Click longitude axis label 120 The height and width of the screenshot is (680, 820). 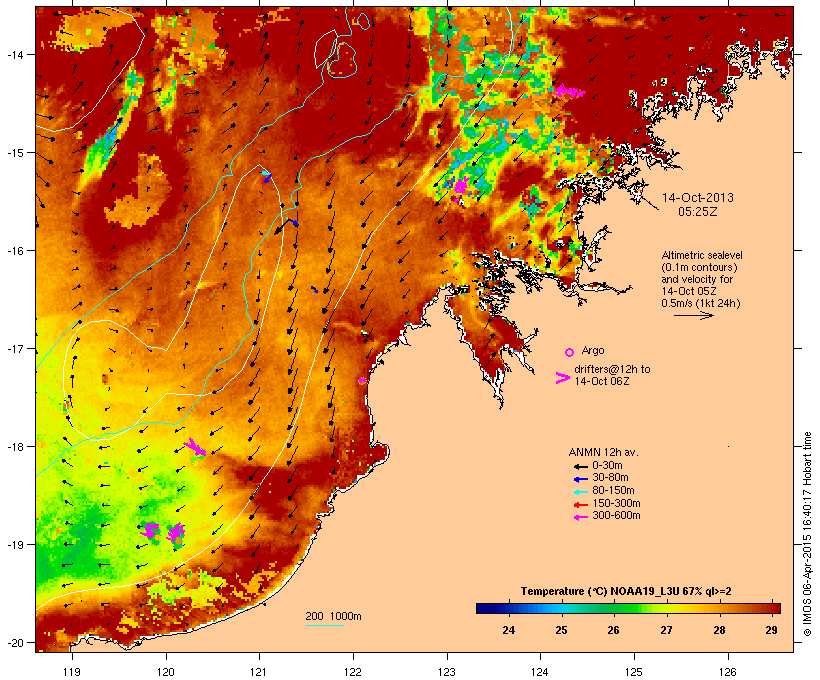(x=166, y=672)
